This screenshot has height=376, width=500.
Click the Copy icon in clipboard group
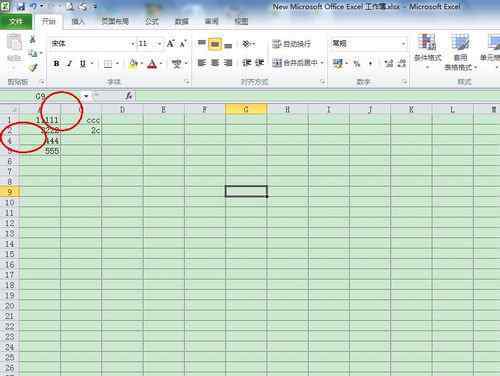(x=33, y=53)
